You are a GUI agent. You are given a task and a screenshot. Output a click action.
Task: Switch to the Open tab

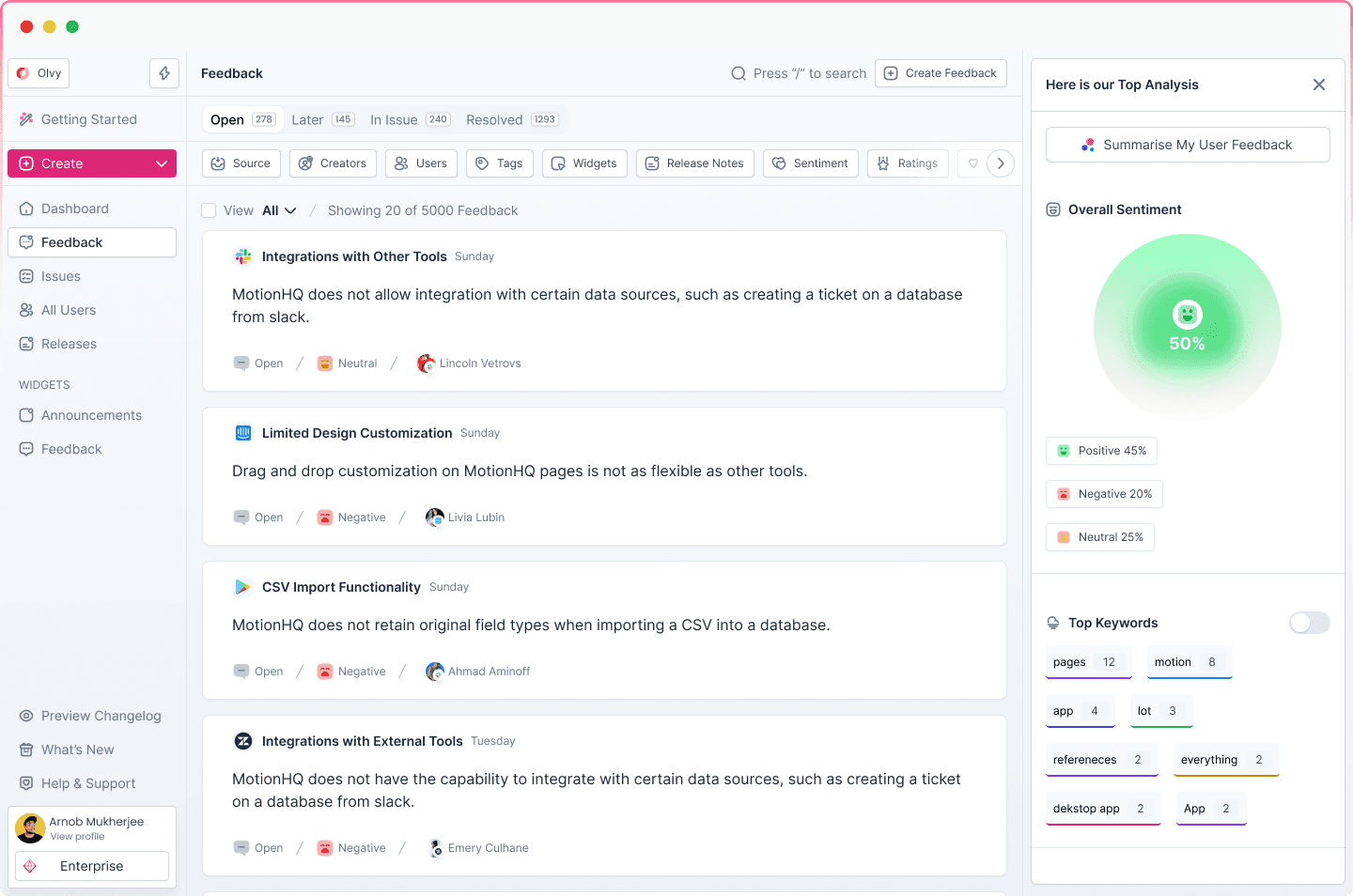coord(242,119)
